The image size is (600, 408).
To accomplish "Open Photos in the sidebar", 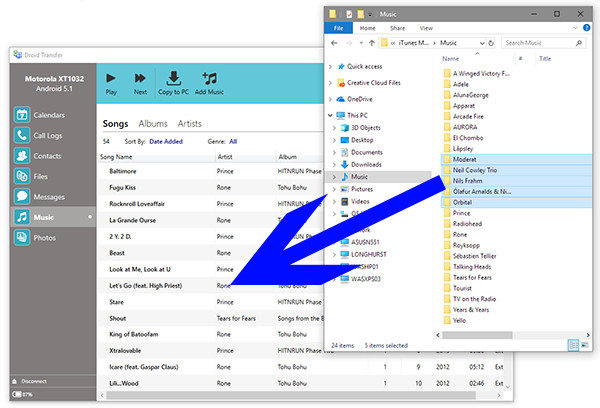I will pos(53,238).
